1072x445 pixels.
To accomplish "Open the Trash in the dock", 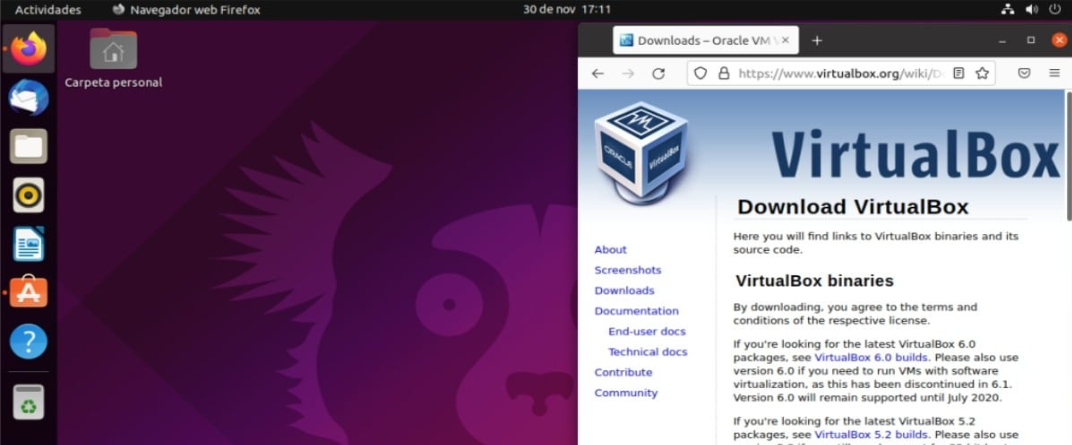I will [29, 402].
